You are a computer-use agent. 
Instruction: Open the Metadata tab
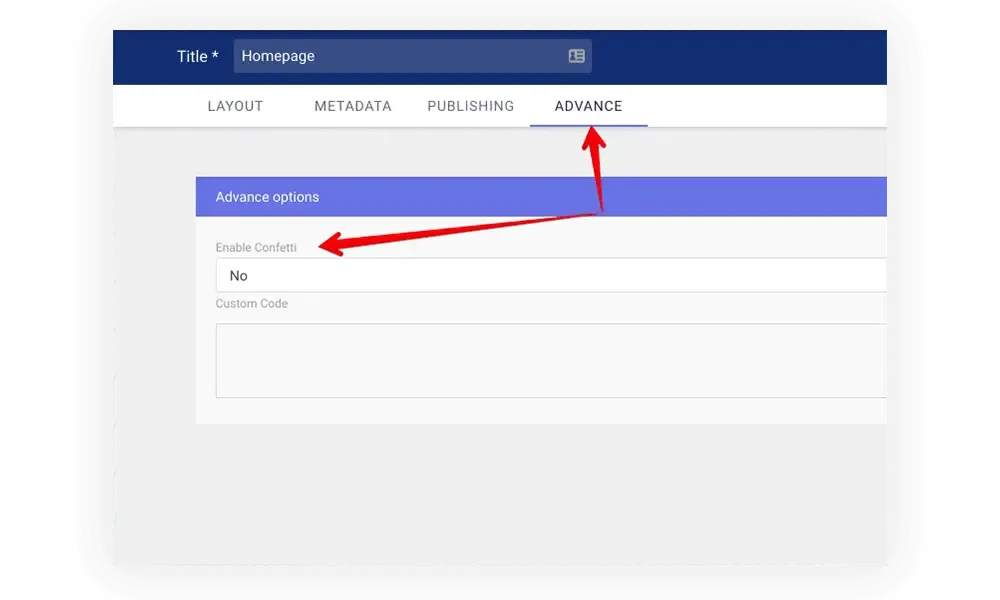[353, 106]
